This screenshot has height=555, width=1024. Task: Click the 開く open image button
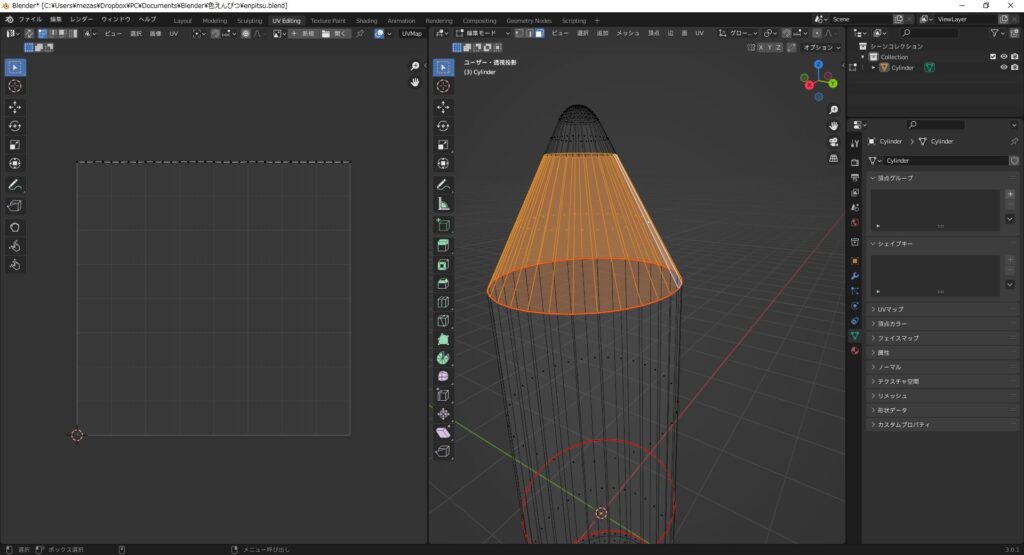coord(336,33)
